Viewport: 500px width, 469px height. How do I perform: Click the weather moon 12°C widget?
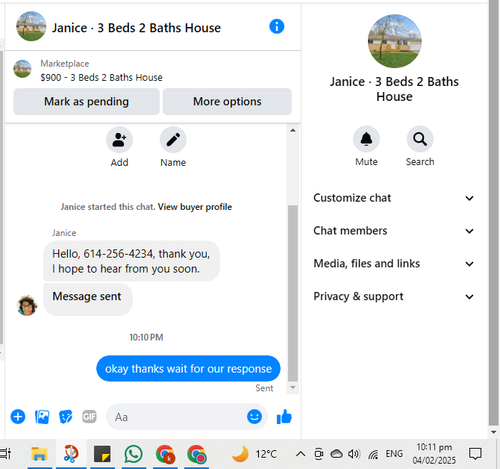(x=255, y=454)
